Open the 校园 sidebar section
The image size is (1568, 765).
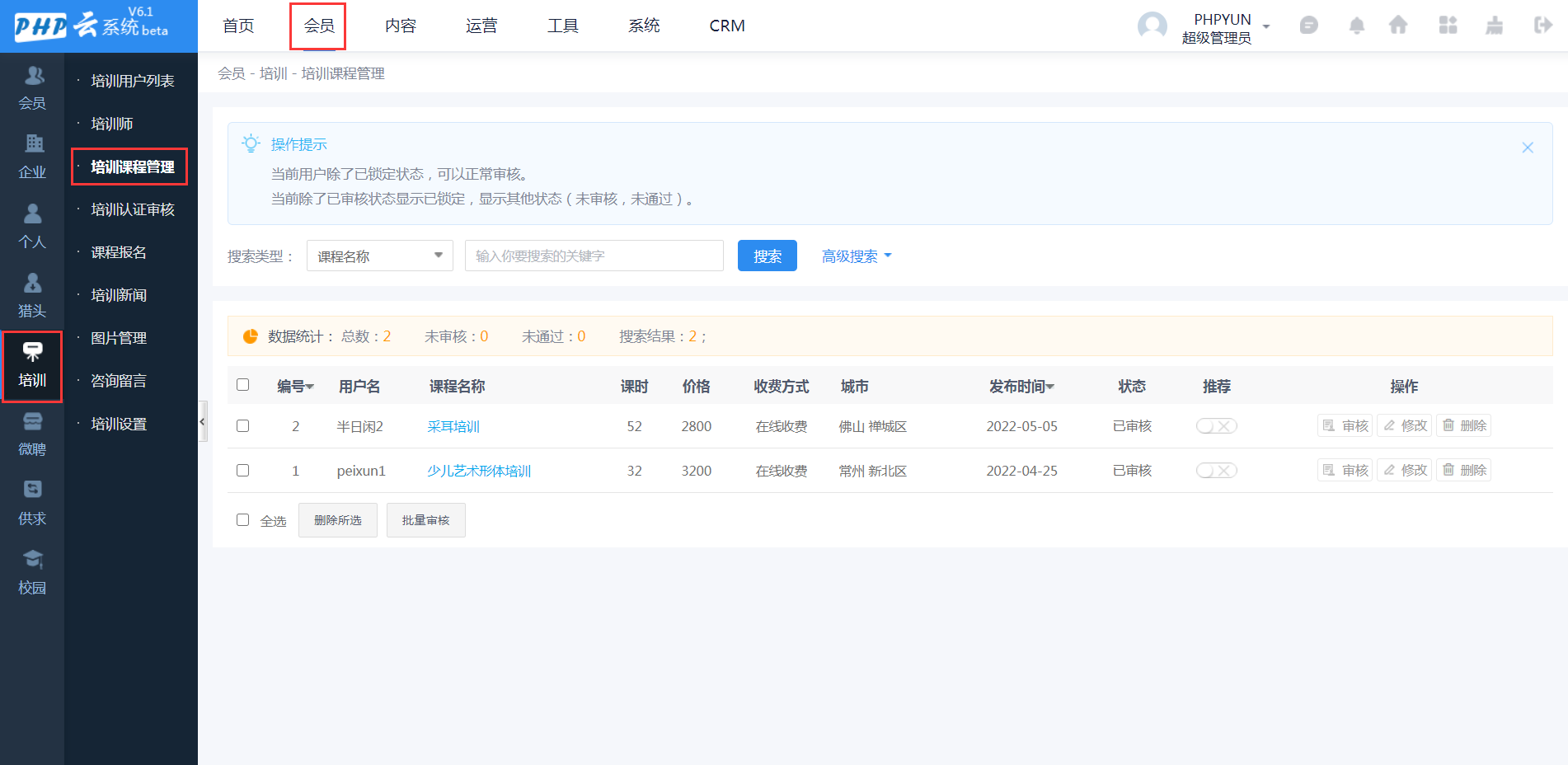[x=32, y=572]
